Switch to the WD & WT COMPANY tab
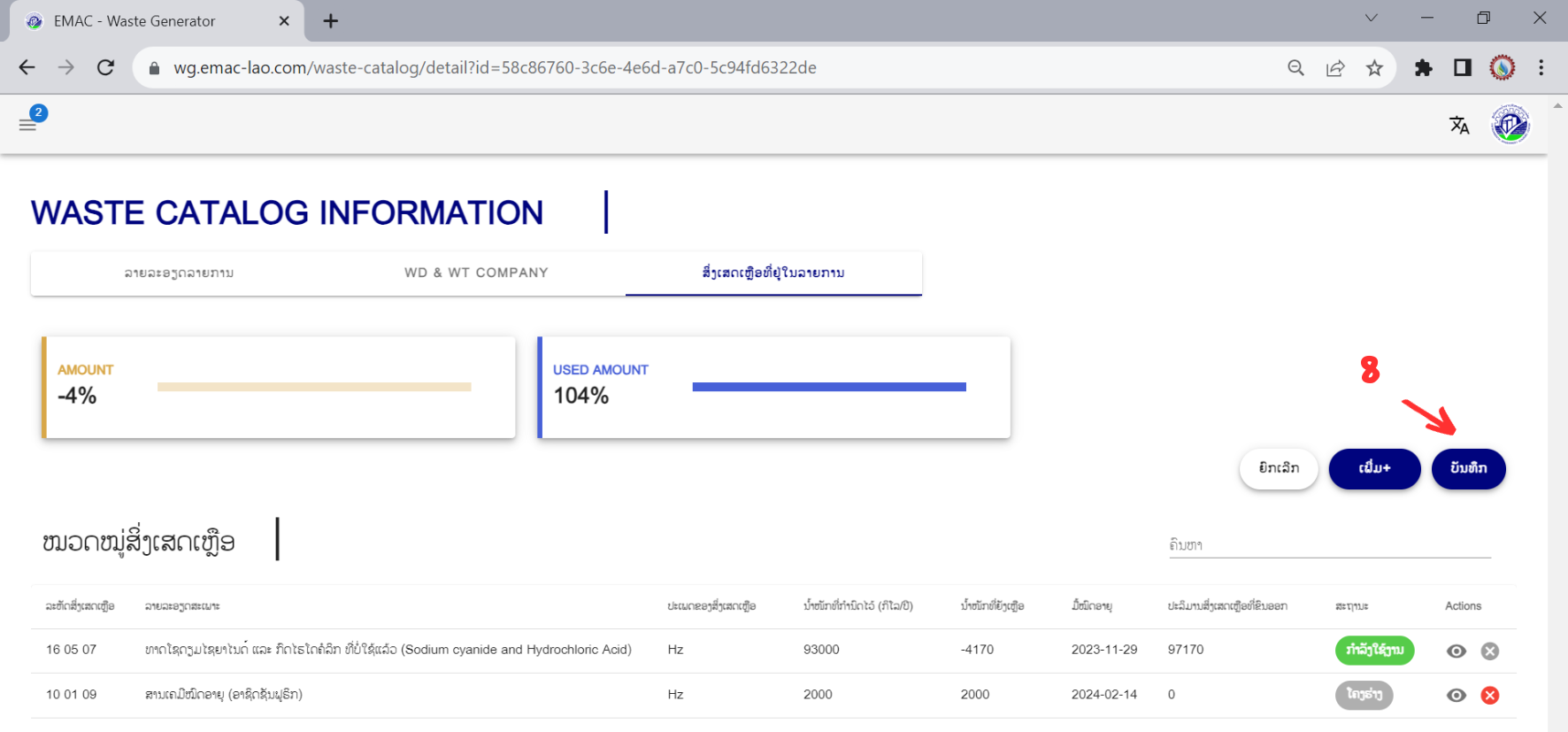Screen dimensions: 1568x732 coord(476,273)
